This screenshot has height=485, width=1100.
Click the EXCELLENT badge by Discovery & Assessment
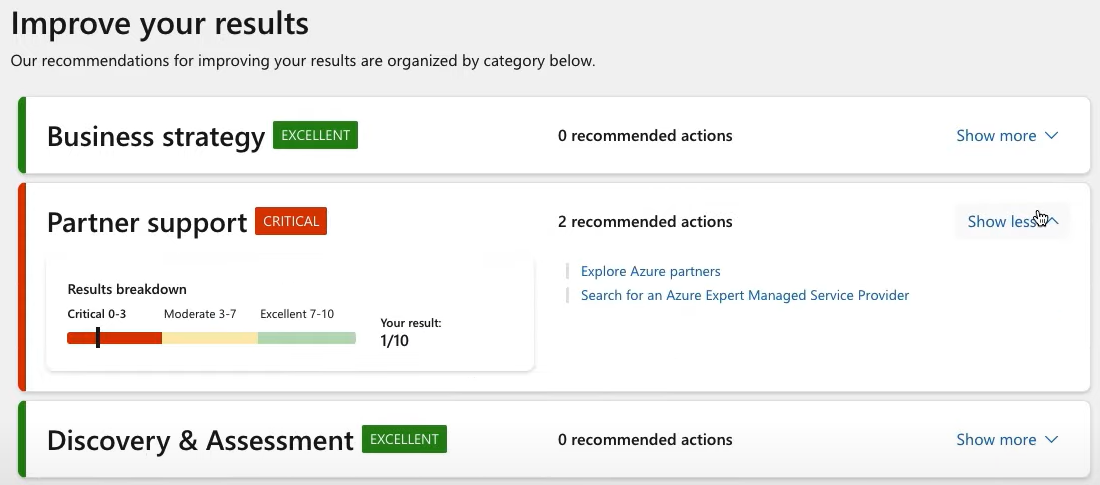coord(404,439)
